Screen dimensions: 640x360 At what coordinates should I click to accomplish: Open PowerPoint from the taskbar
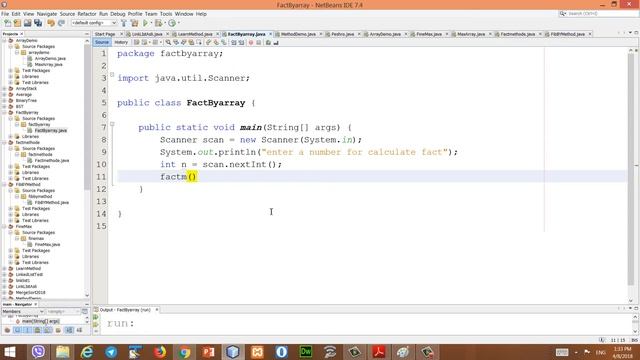click(208, 351)
